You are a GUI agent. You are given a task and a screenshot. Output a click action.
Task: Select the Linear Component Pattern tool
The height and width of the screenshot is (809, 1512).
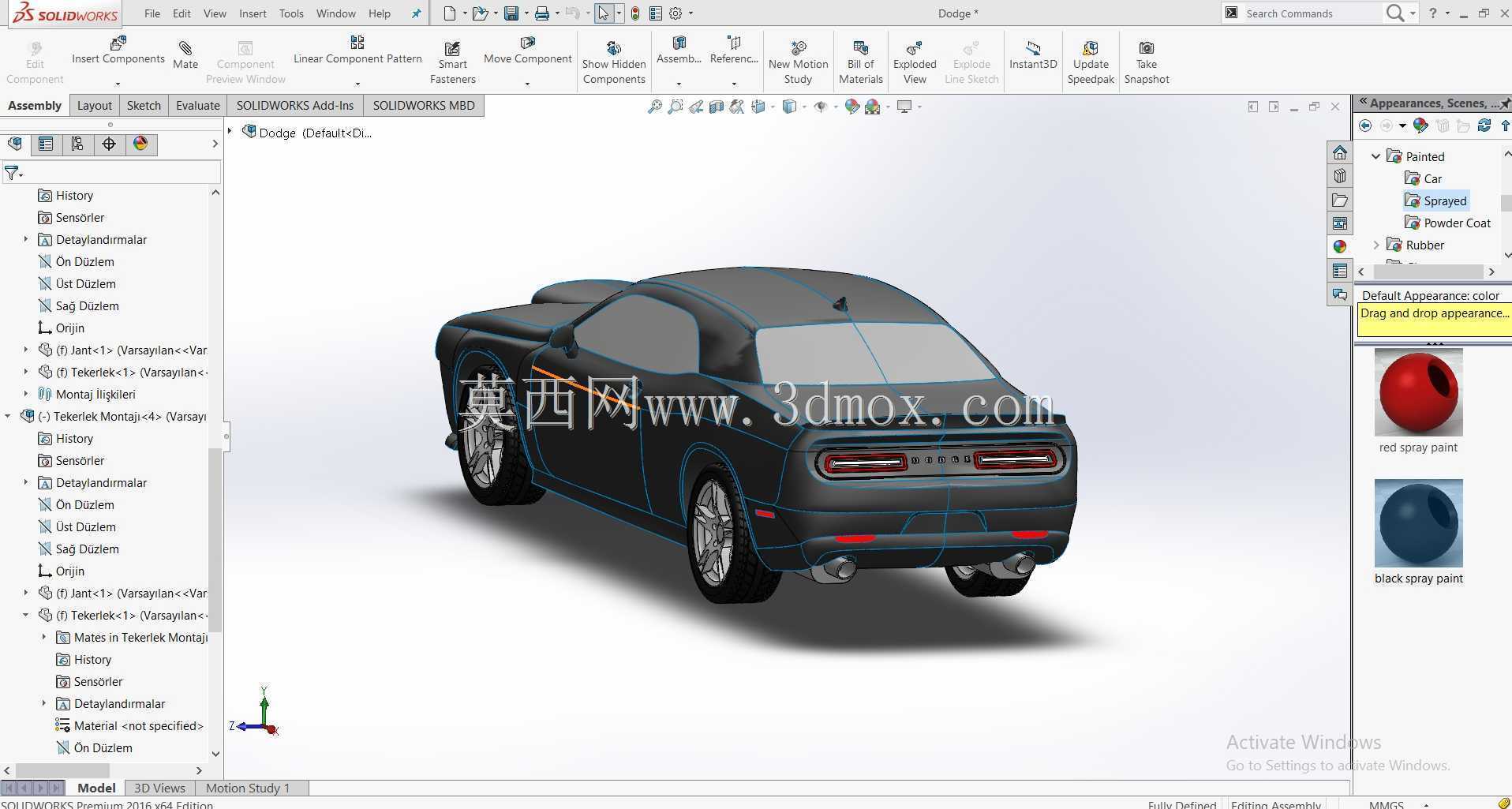point(357,50)
